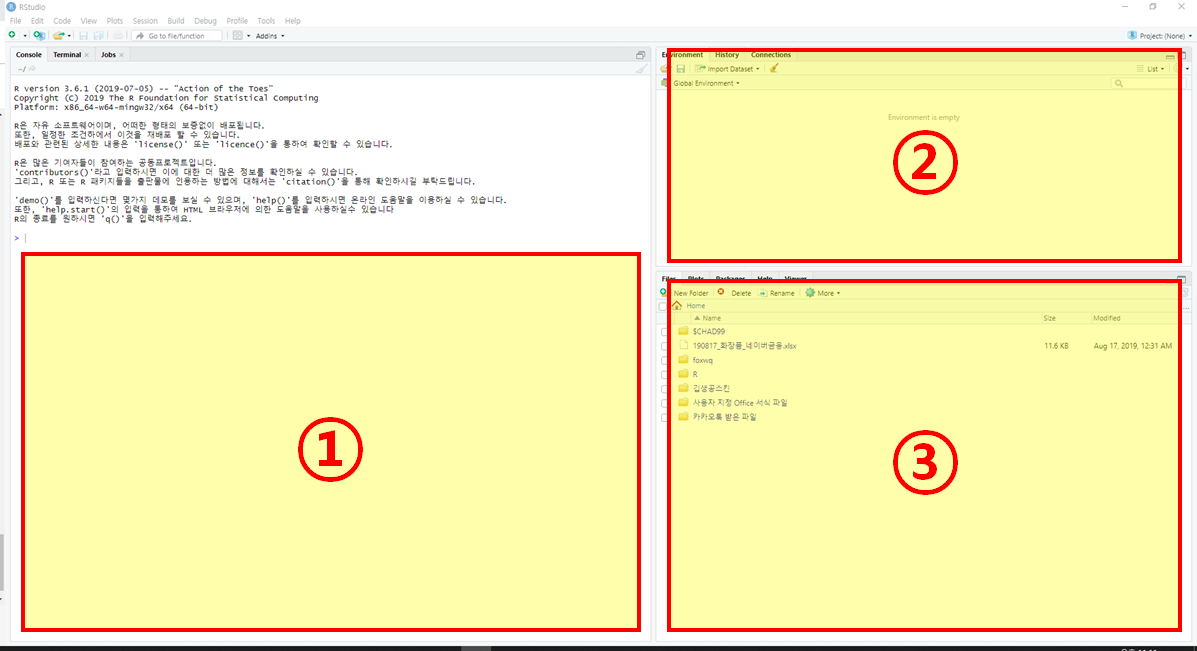Screen dimensions: 1197x651
Task: Open the List view dropdown
Action: [1150, 69]
